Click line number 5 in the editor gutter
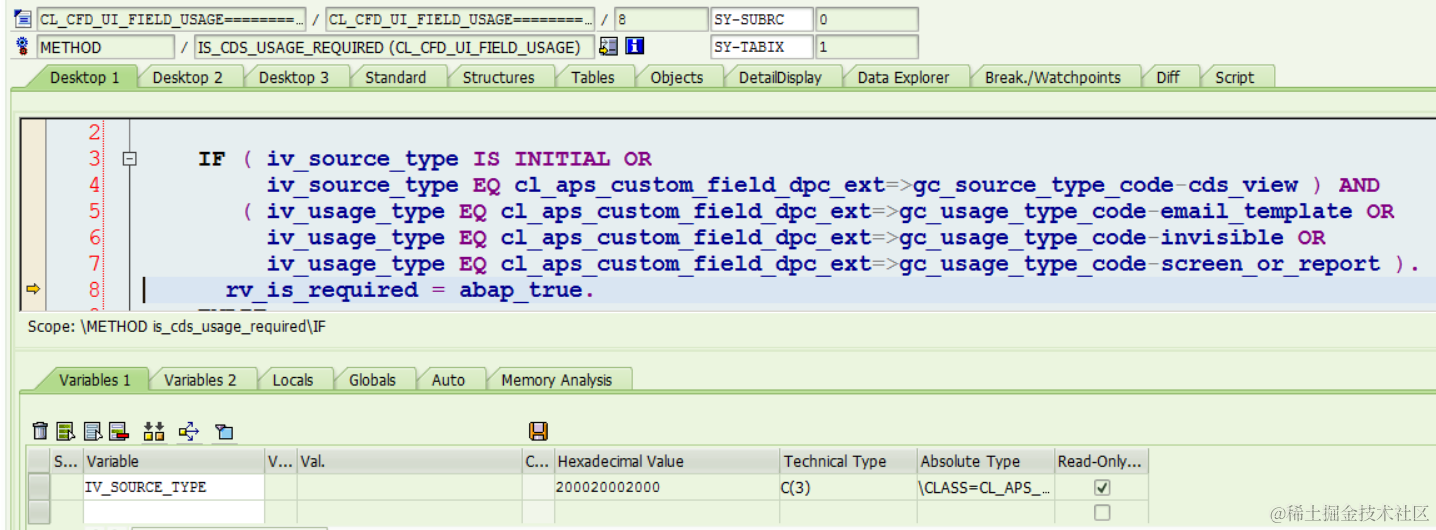1436x530 pixels. point(95,211)
